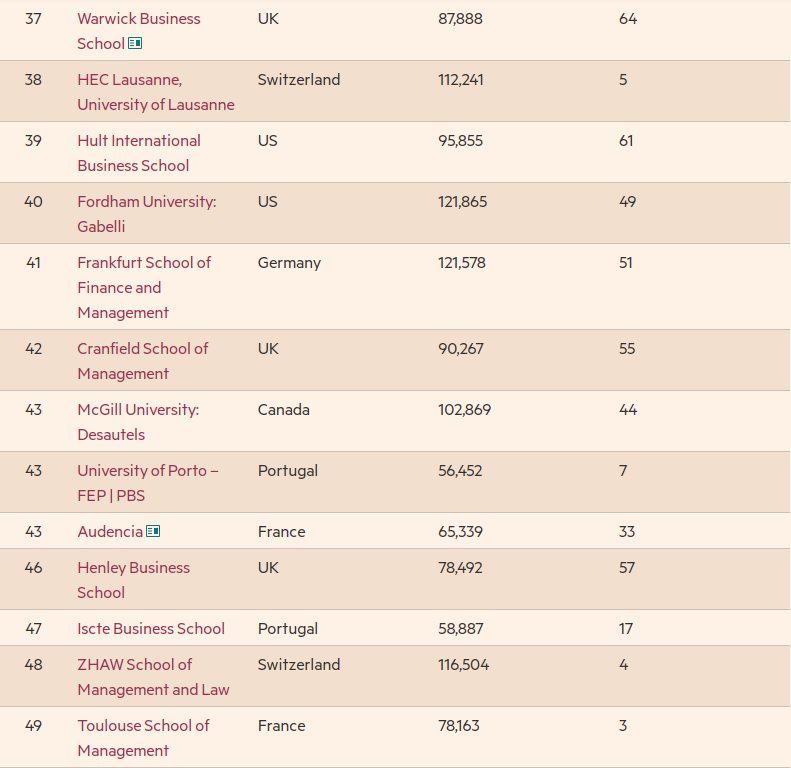
Task: Open the profile icon next to Audencia
Action: [x=153, y=531]
